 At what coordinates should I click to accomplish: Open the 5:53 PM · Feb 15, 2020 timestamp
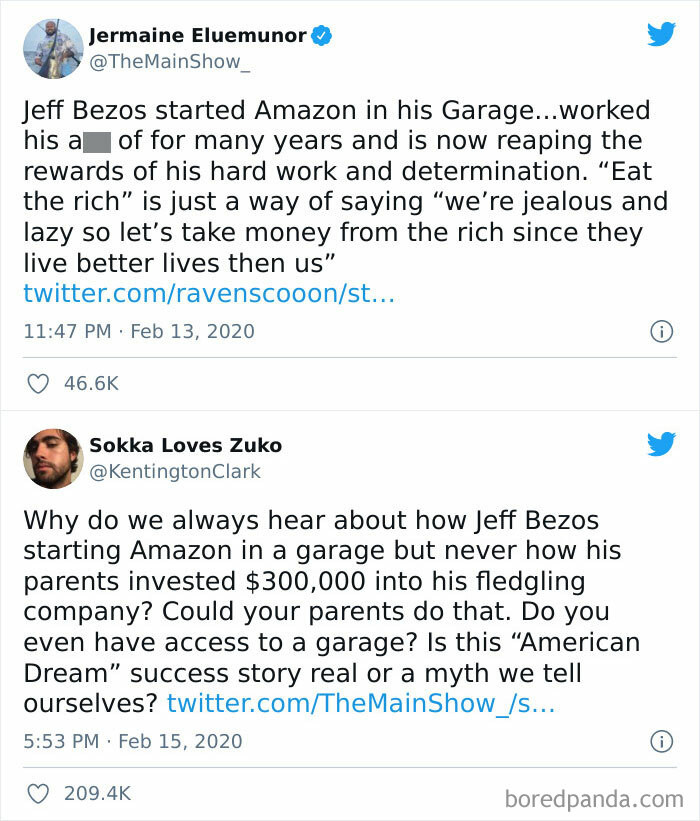click(x=132, y=741)
